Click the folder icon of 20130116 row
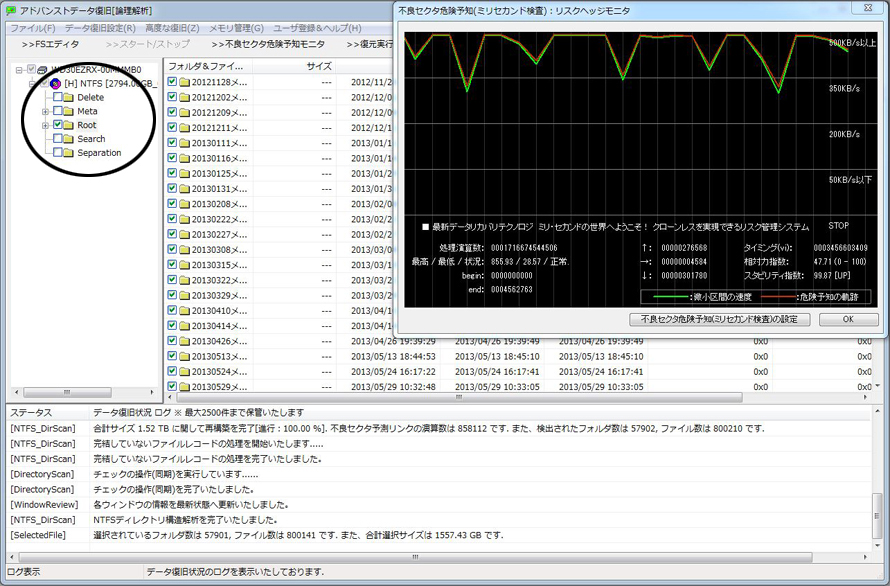 point(184,158)
